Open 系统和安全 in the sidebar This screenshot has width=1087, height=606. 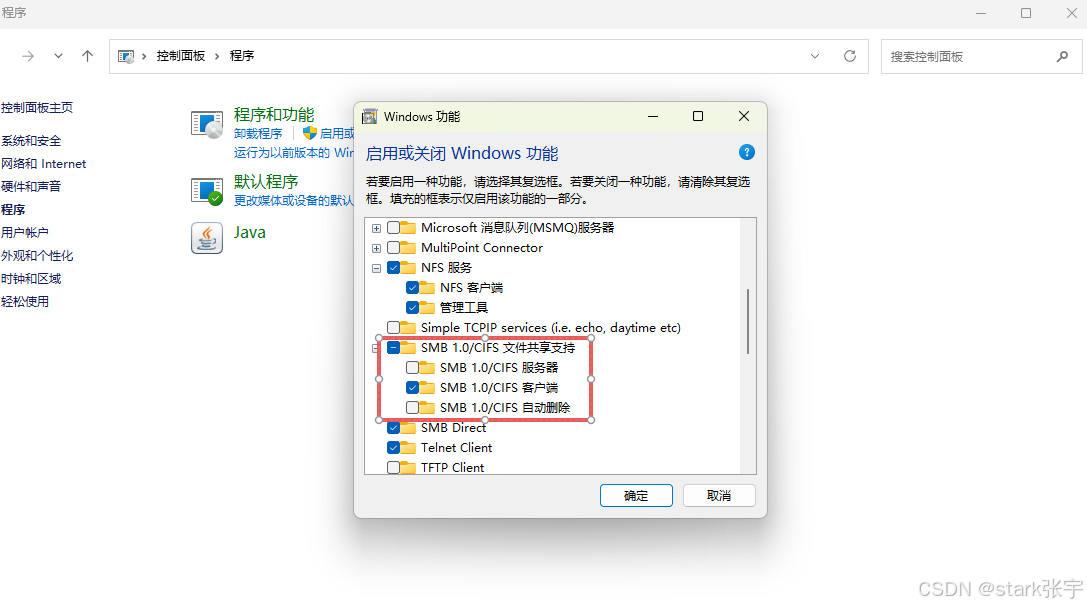(31, 141)
